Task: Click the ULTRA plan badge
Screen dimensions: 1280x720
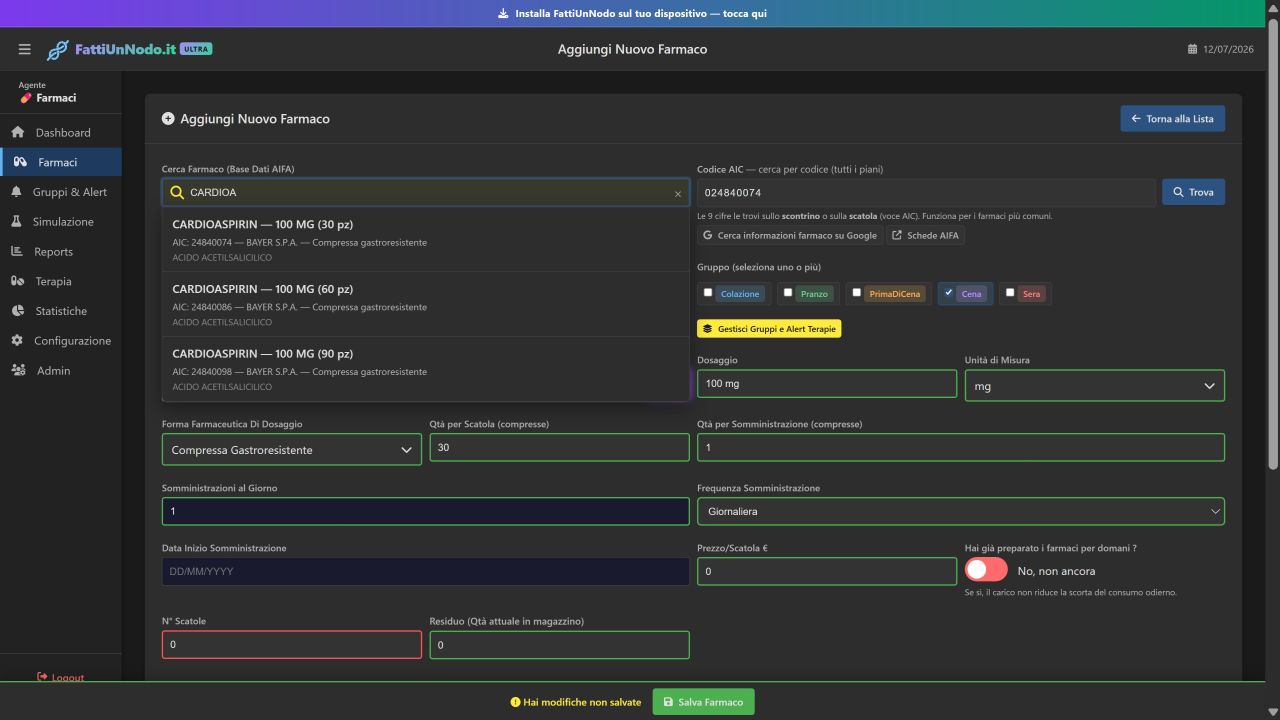Action: [x=196, y=49]
